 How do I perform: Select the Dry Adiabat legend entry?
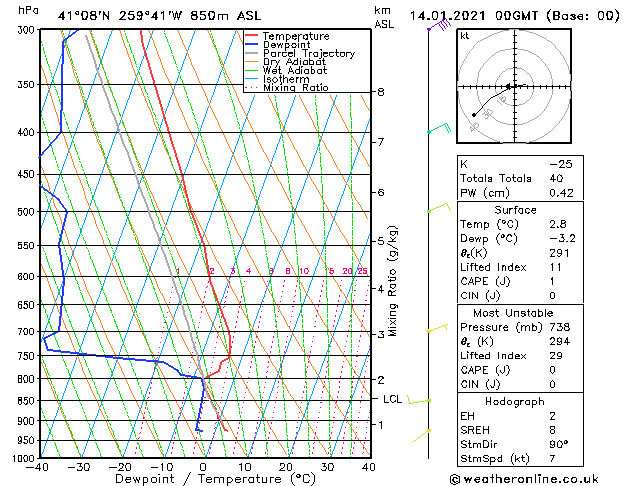tap(285, 62)
